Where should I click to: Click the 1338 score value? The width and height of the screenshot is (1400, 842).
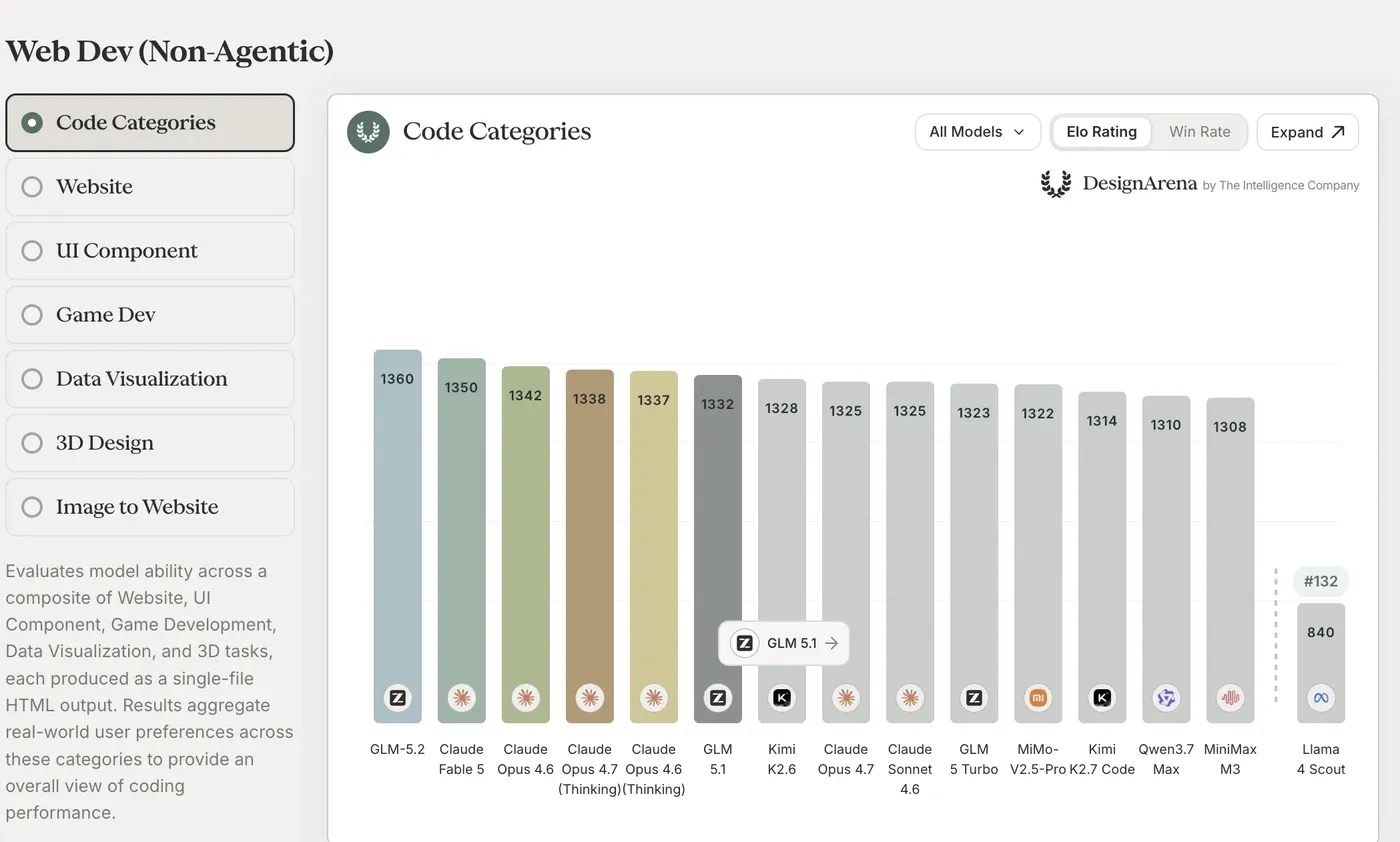[589, 399]
